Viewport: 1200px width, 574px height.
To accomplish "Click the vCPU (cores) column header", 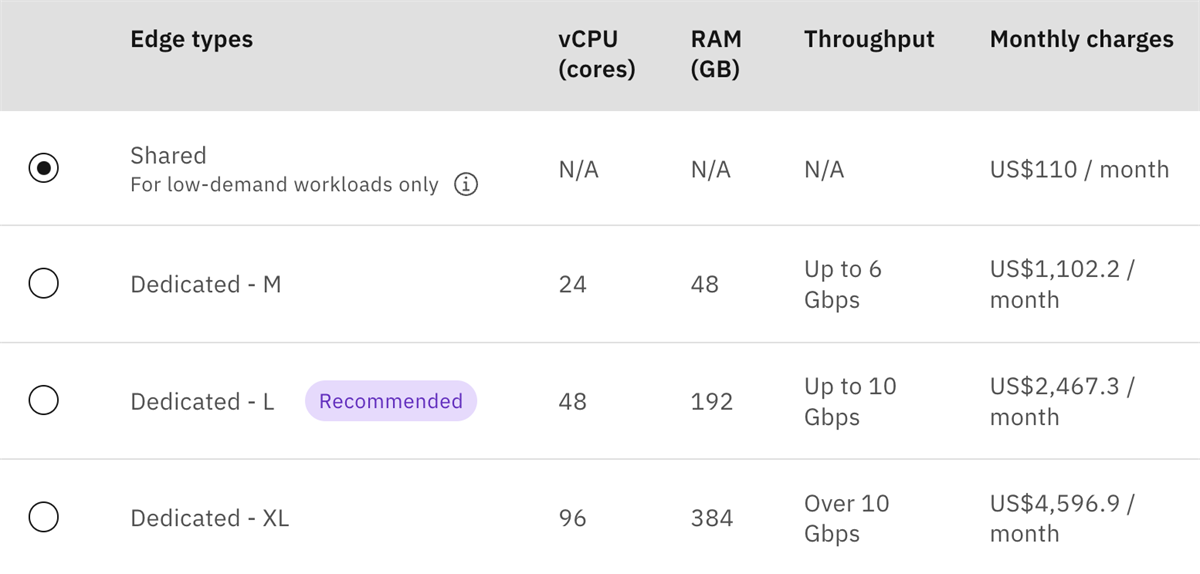I will (x=597, y=55).
